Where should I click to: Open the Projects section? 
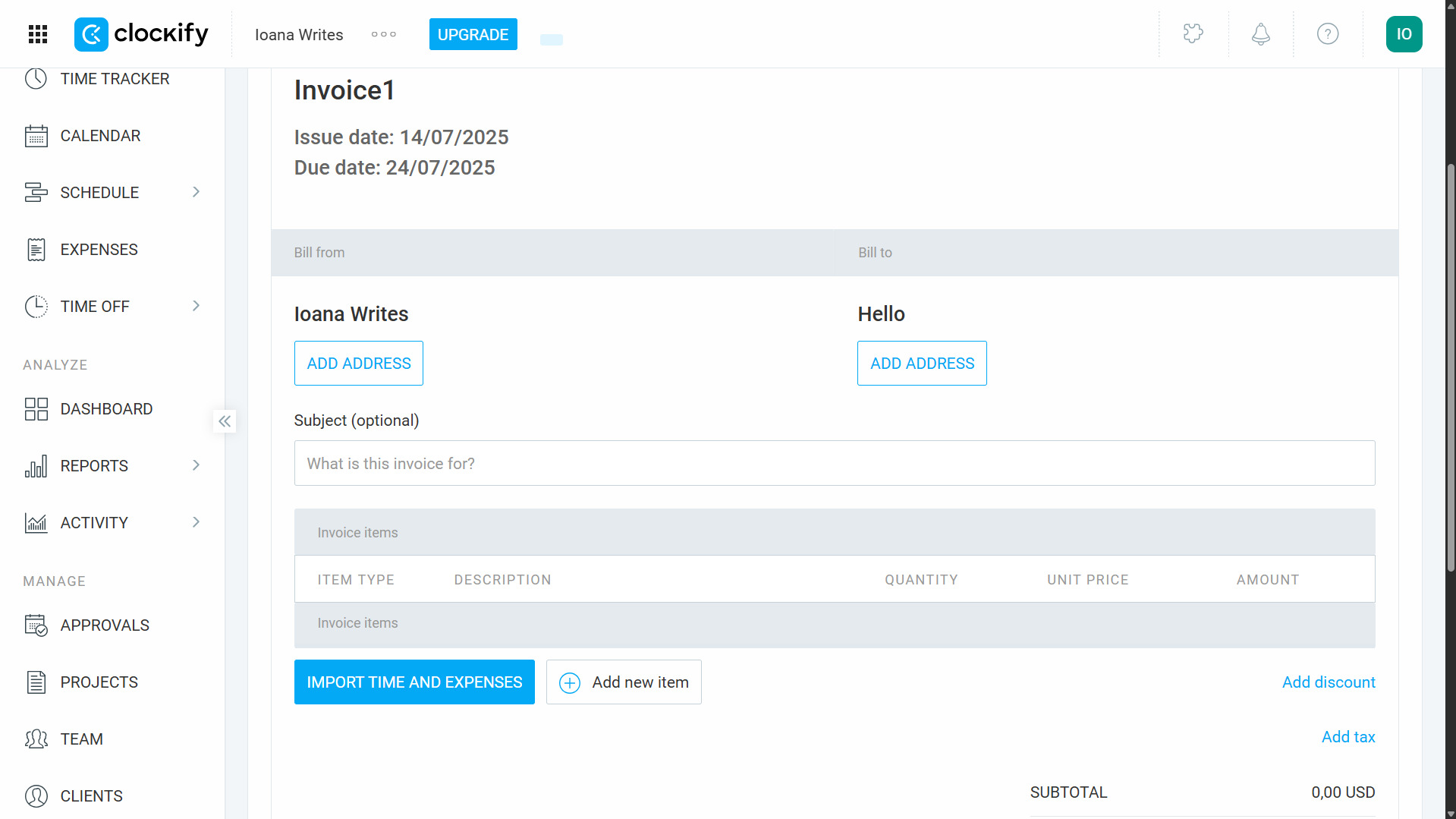(x=99, y=682)
